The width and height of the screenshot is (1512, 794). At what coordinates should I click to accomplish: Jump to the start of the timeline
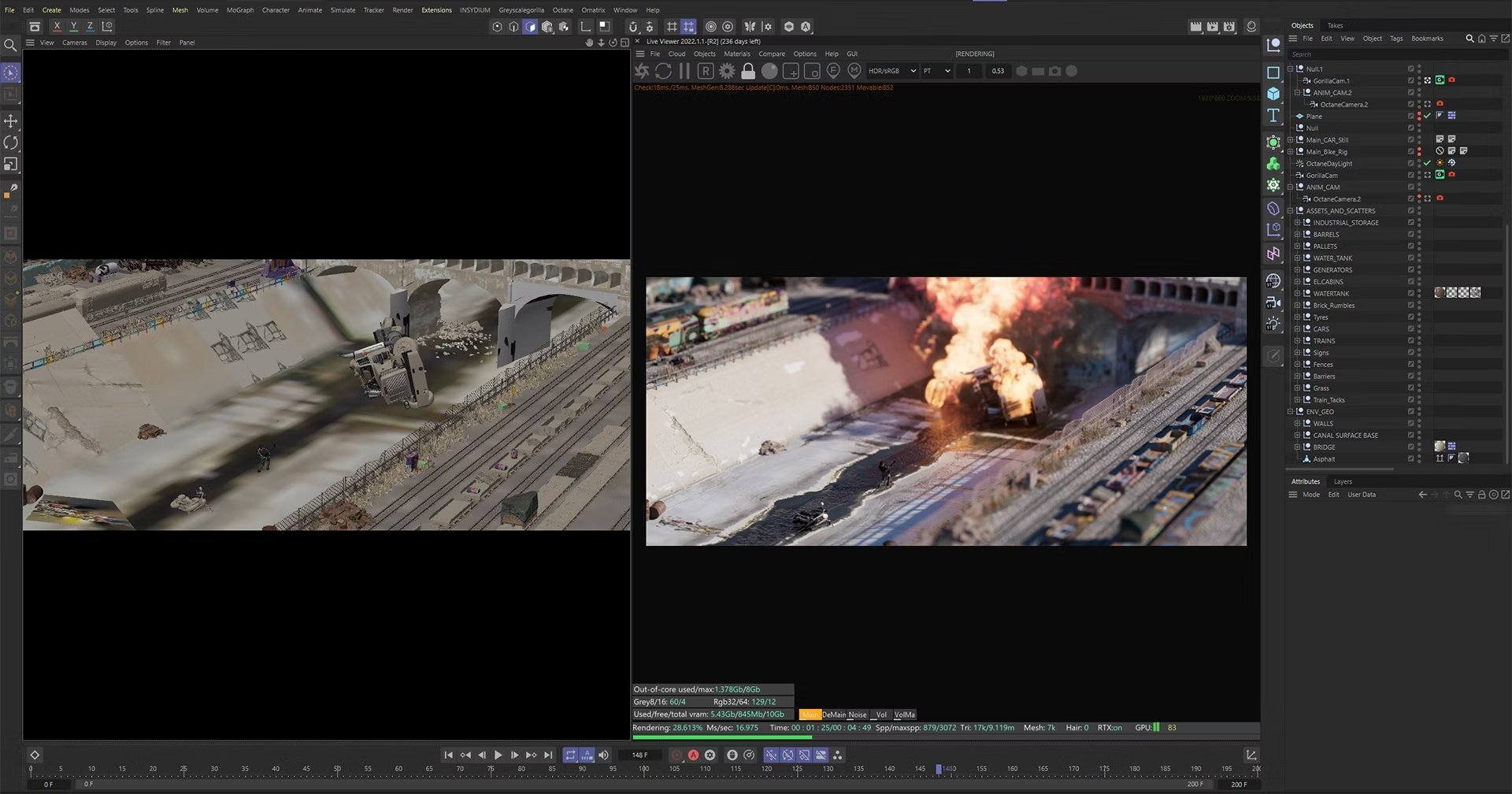448,755
